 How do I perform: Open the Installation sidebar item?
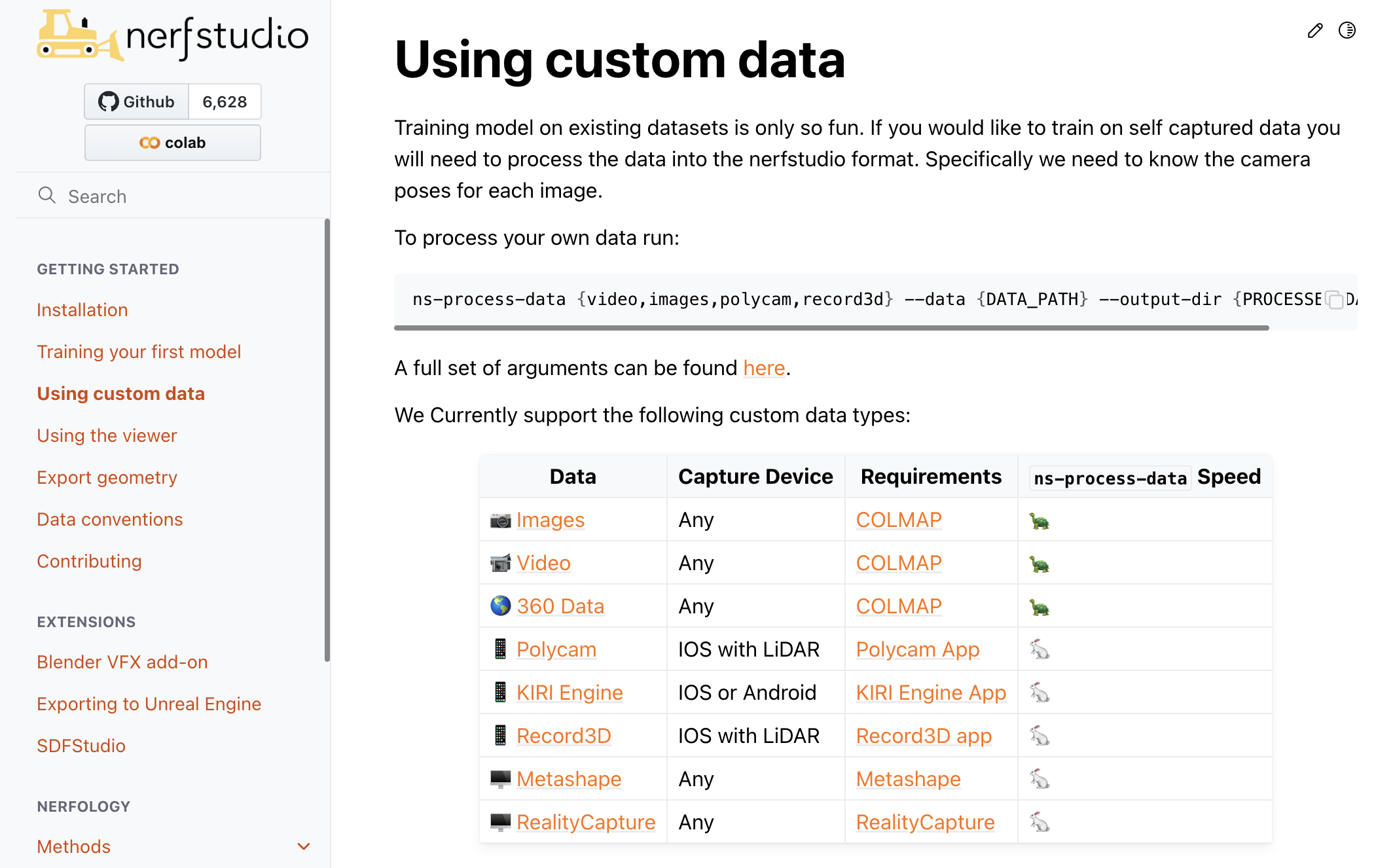[82, 310]
